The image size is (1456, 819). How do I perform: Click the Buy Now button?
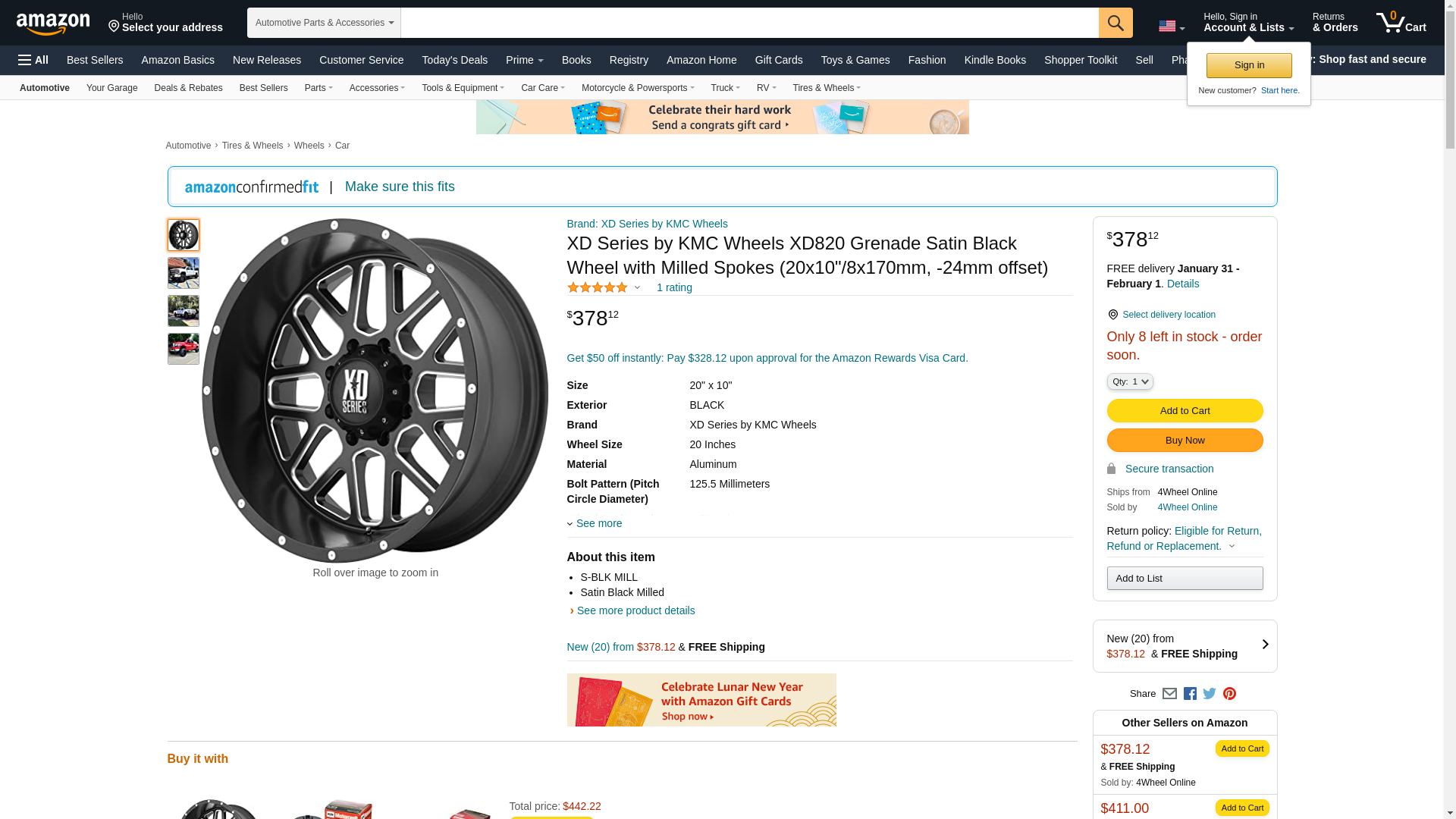pos(1185,441)
